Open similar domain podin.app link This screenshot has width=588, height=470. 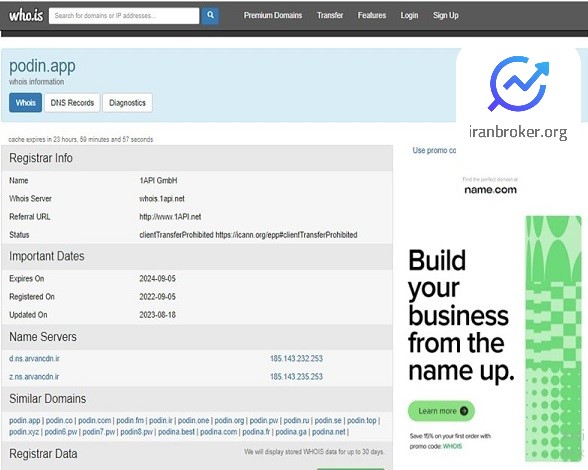point(24,420)
